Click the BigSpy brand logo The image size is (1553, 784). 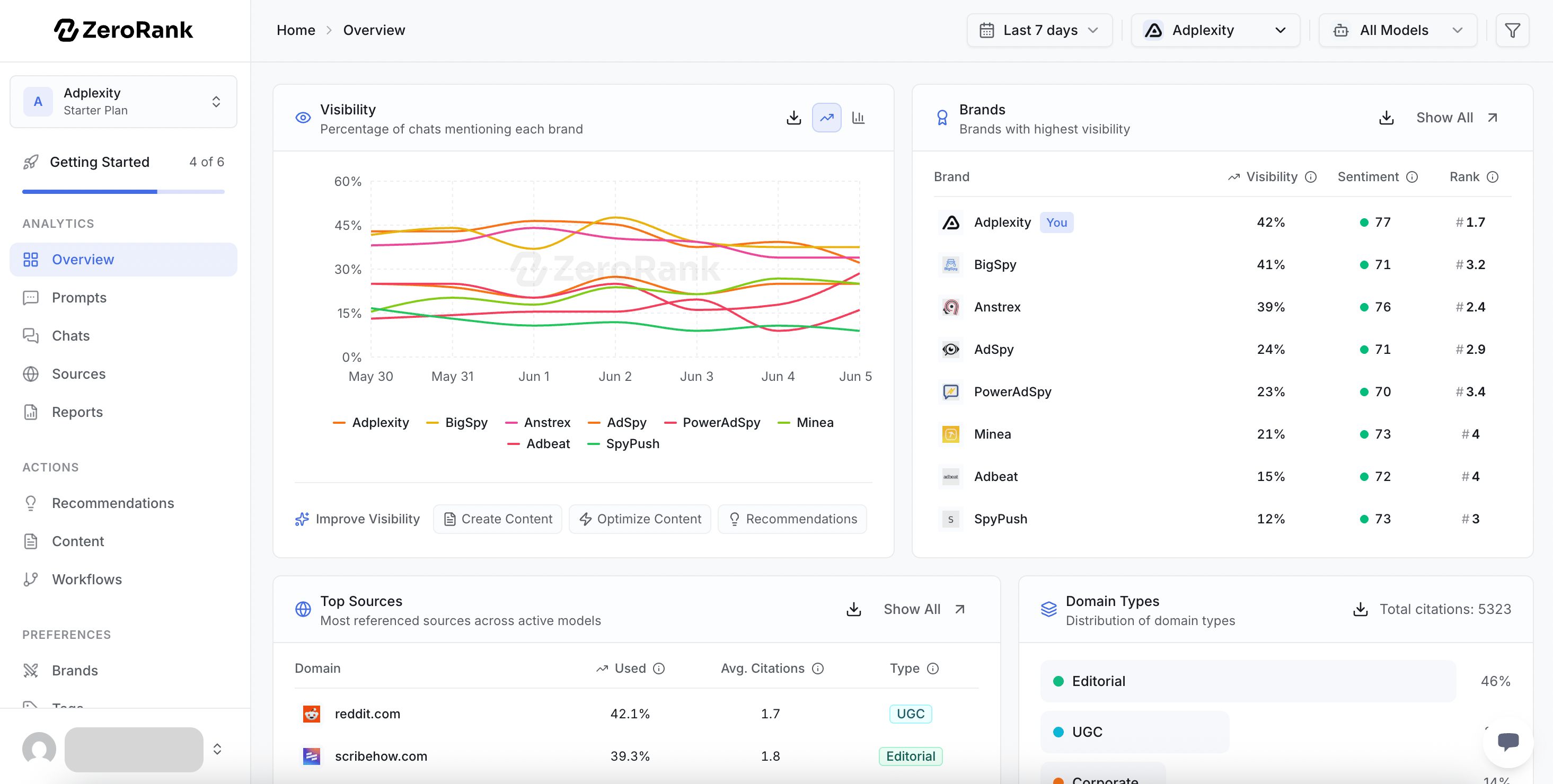click(x=951, y=265)
